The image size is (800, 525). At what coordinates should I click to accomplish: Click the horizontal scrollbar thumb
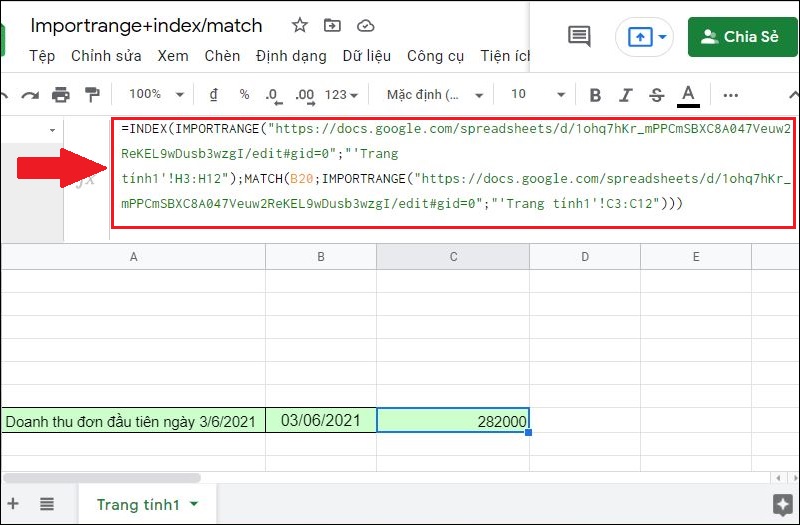(x=102, y=478)
